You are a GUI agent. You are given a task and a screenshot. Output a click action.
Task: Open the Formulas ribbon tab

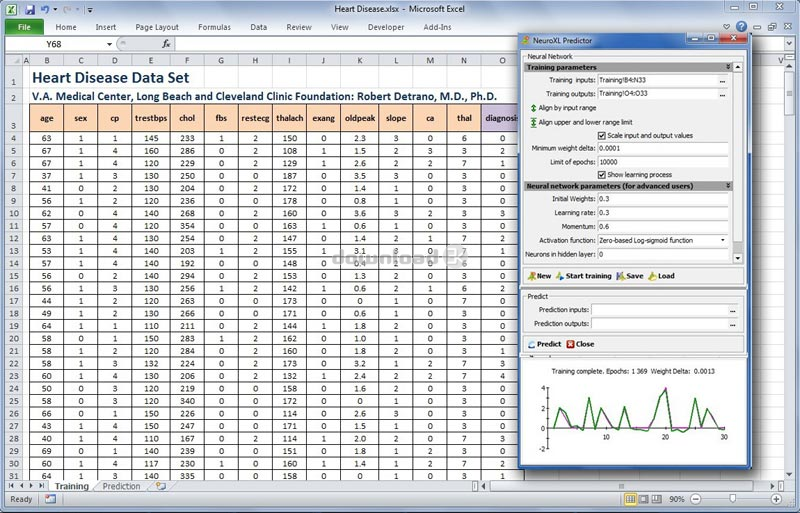click(214, 27)
